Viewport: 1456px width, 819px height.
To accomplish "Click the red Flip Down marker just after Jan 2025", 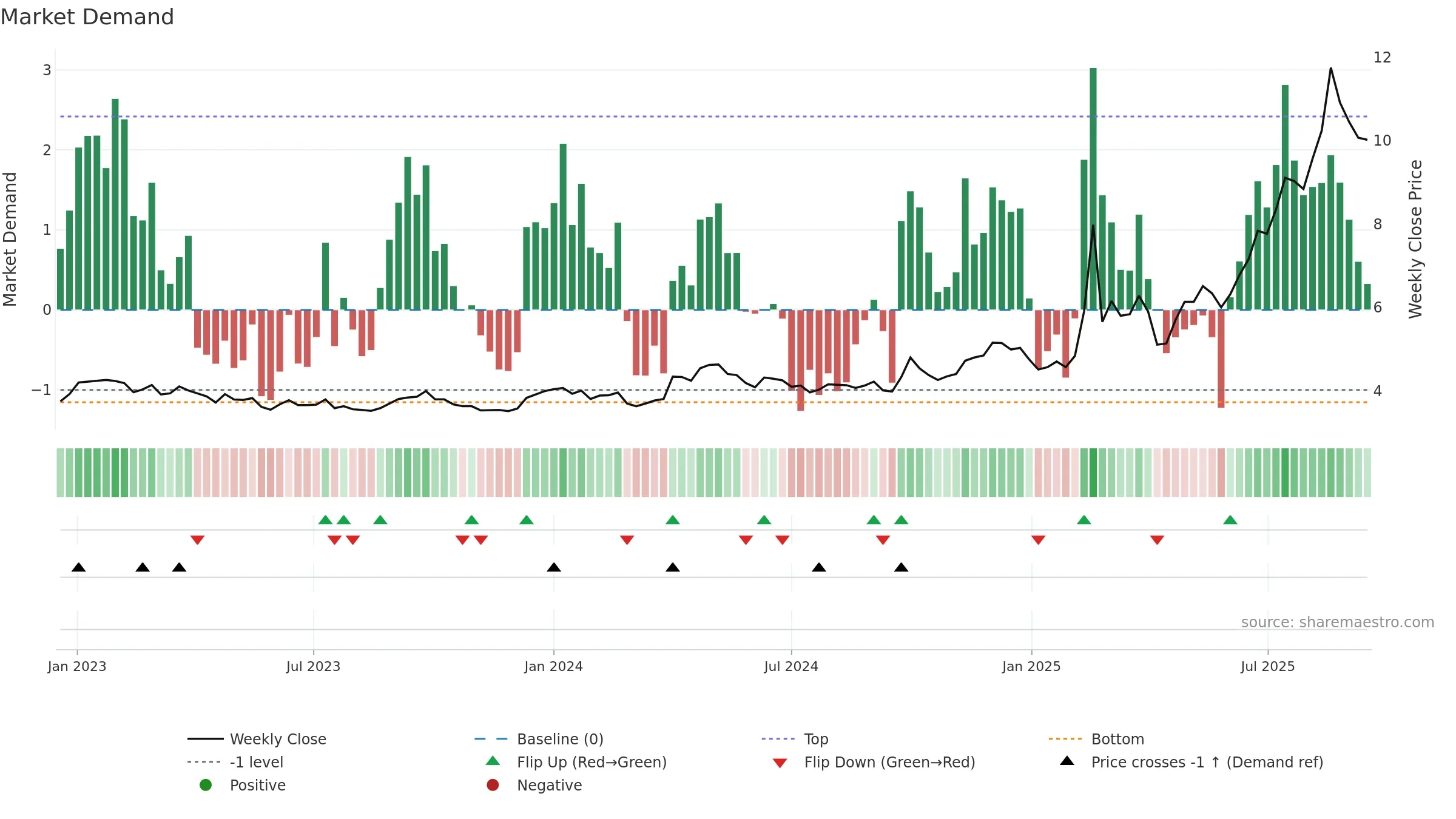I will (1038, 540).
